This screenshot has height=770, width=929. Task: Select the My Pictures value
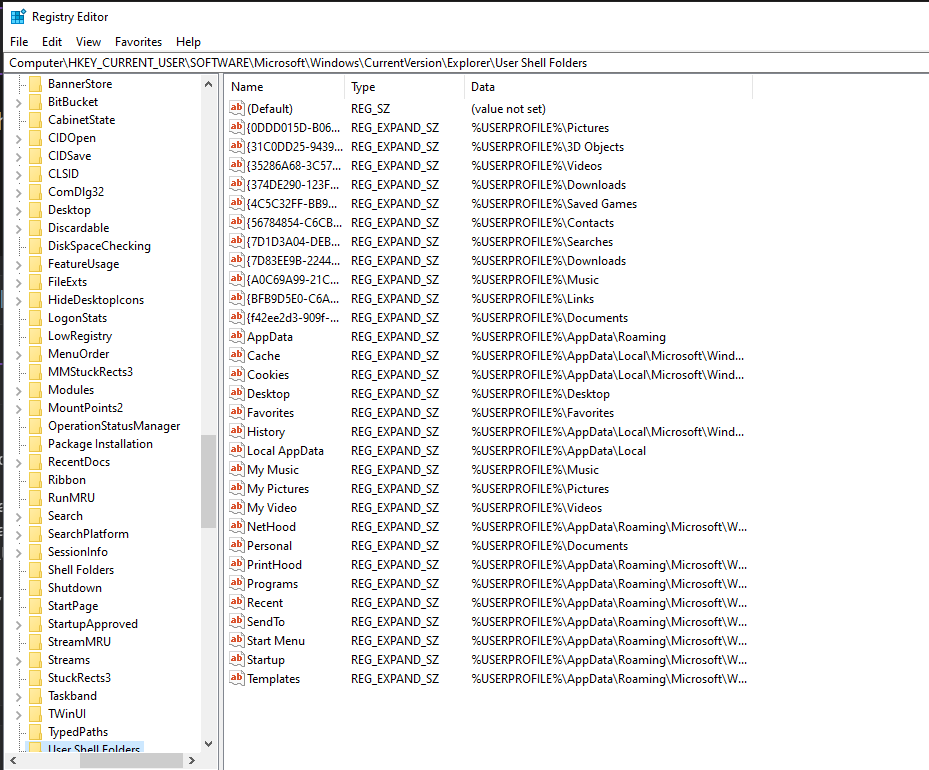click(278, 489)
